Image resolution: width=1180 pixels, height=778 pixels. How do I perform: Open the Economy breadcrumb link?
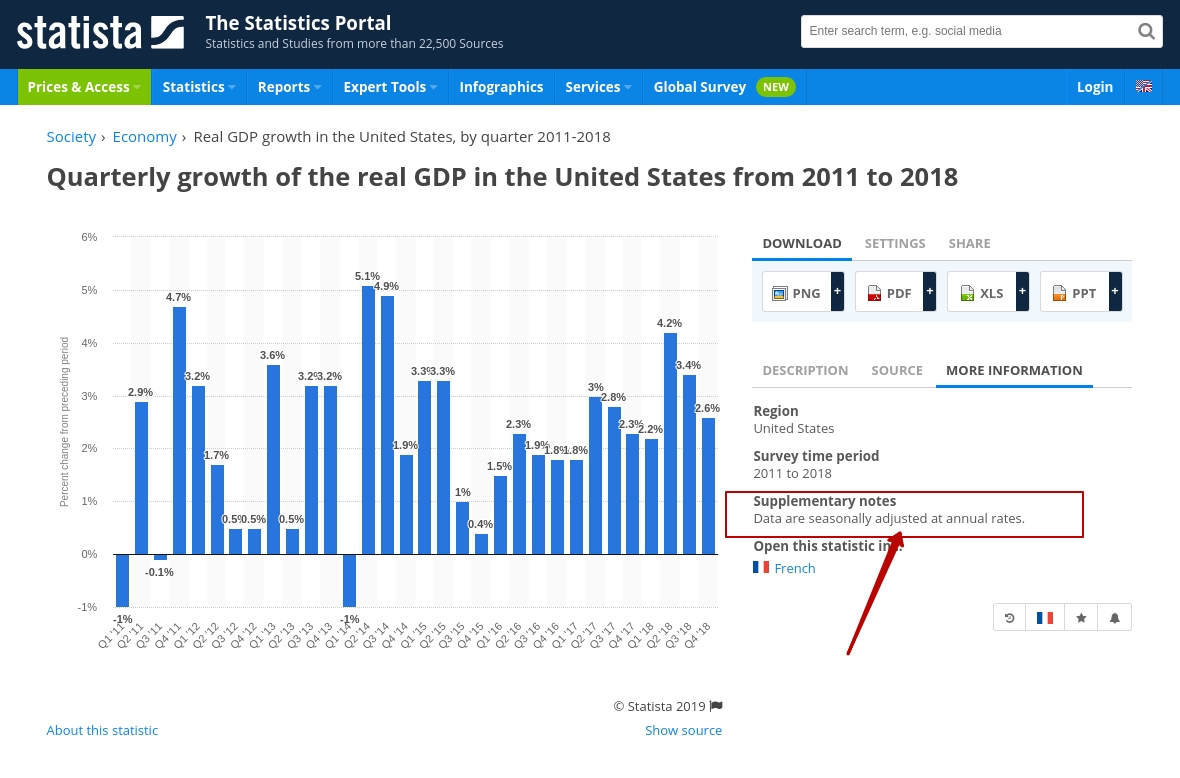144,136
